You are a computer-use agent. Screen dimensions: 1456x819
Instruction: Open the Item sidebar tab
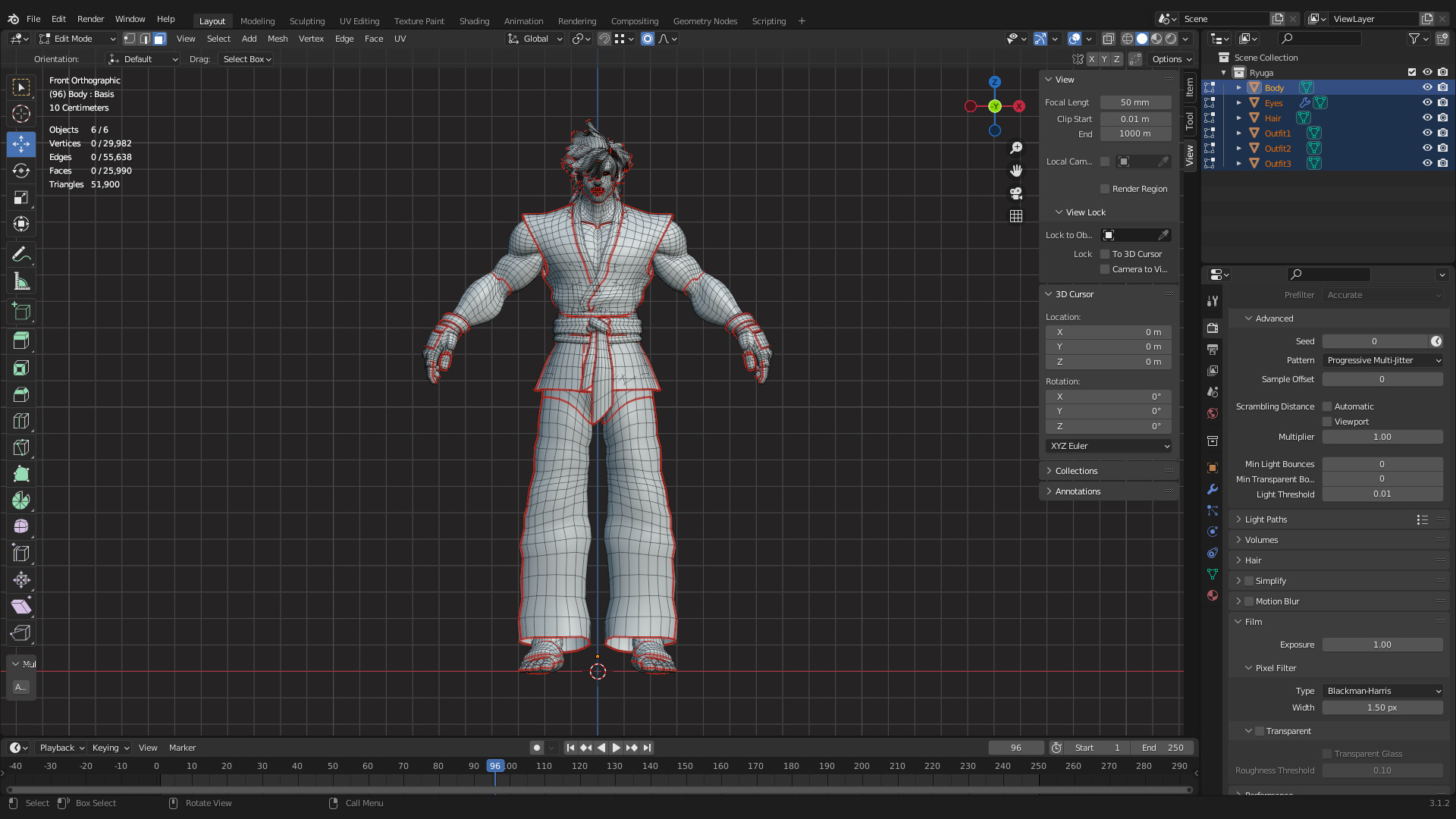tap(1189, 87)
